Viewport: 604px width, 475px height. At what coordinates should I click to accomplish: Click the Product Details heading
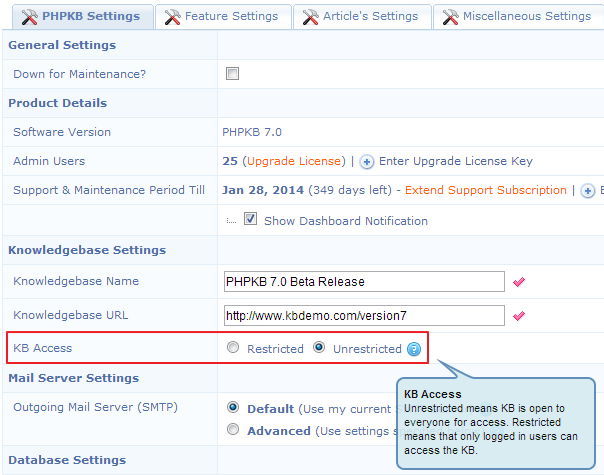point(58,103)
